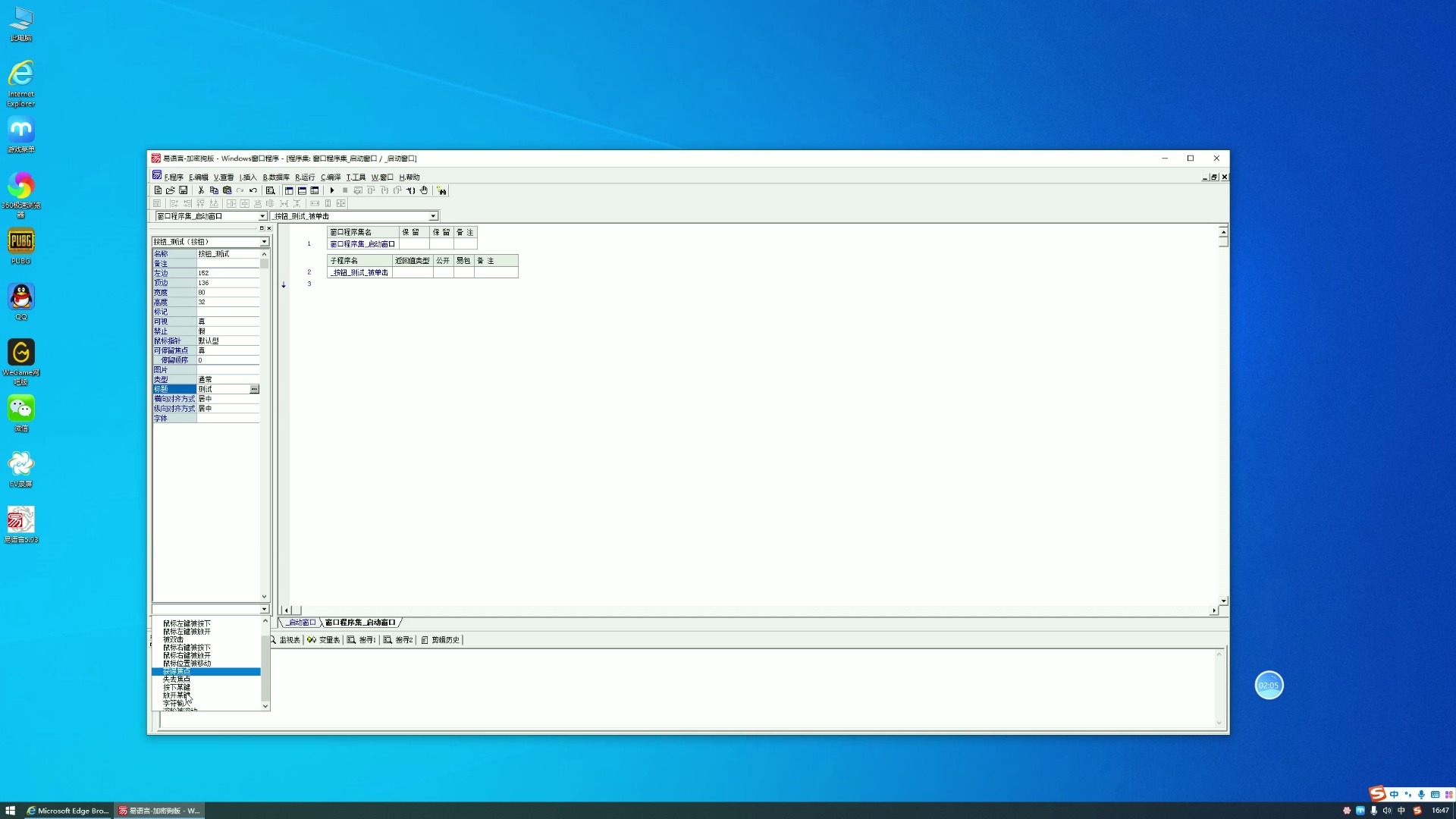Open the I.插入 menu
1456x819 pixels.
click(x=248, y=177)
